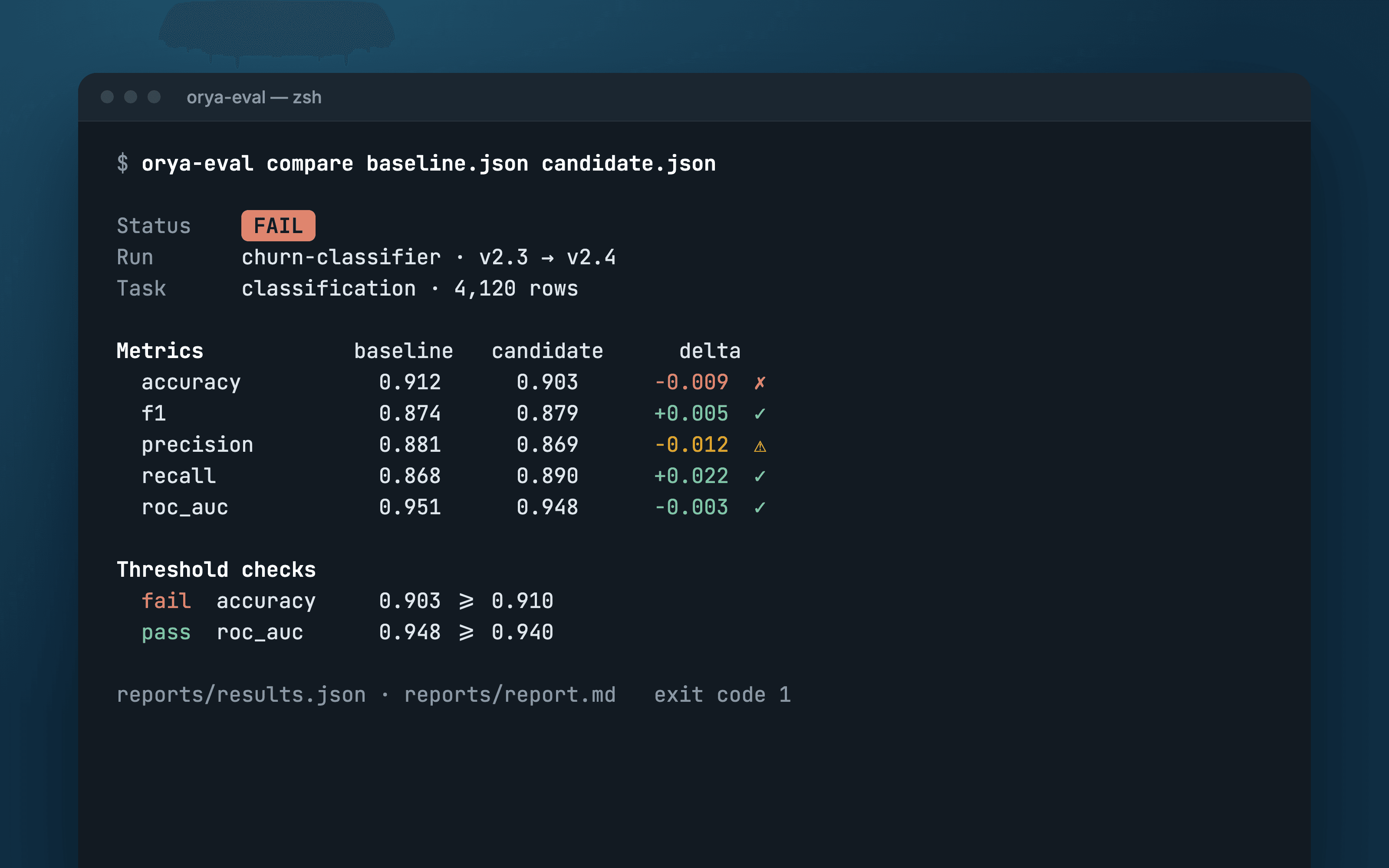This screenshot has height=868, width=1389.
Task: Click the f1 delta value +0.005
Action: pos(691,413)
